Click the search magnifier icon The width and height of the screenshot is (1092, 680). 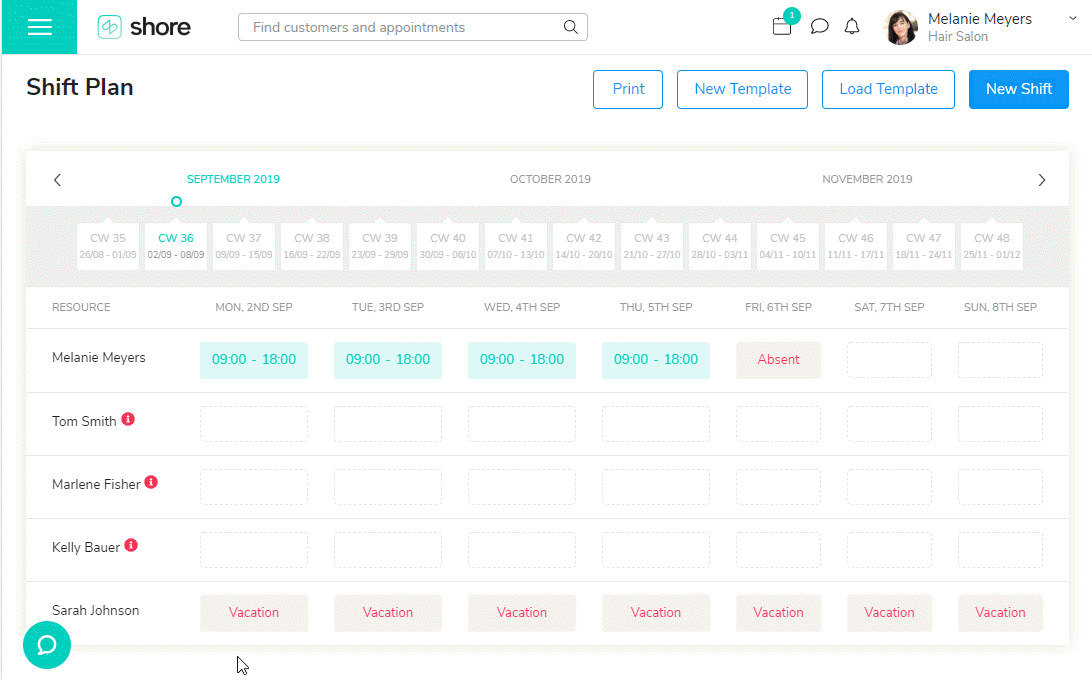tap(571, 27)
